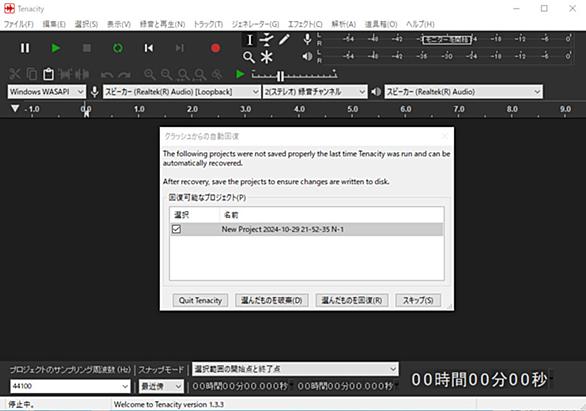This screenshot has width=586, height=411.
Task: Click the Cut scissors icon
Action: pos(15,74)
